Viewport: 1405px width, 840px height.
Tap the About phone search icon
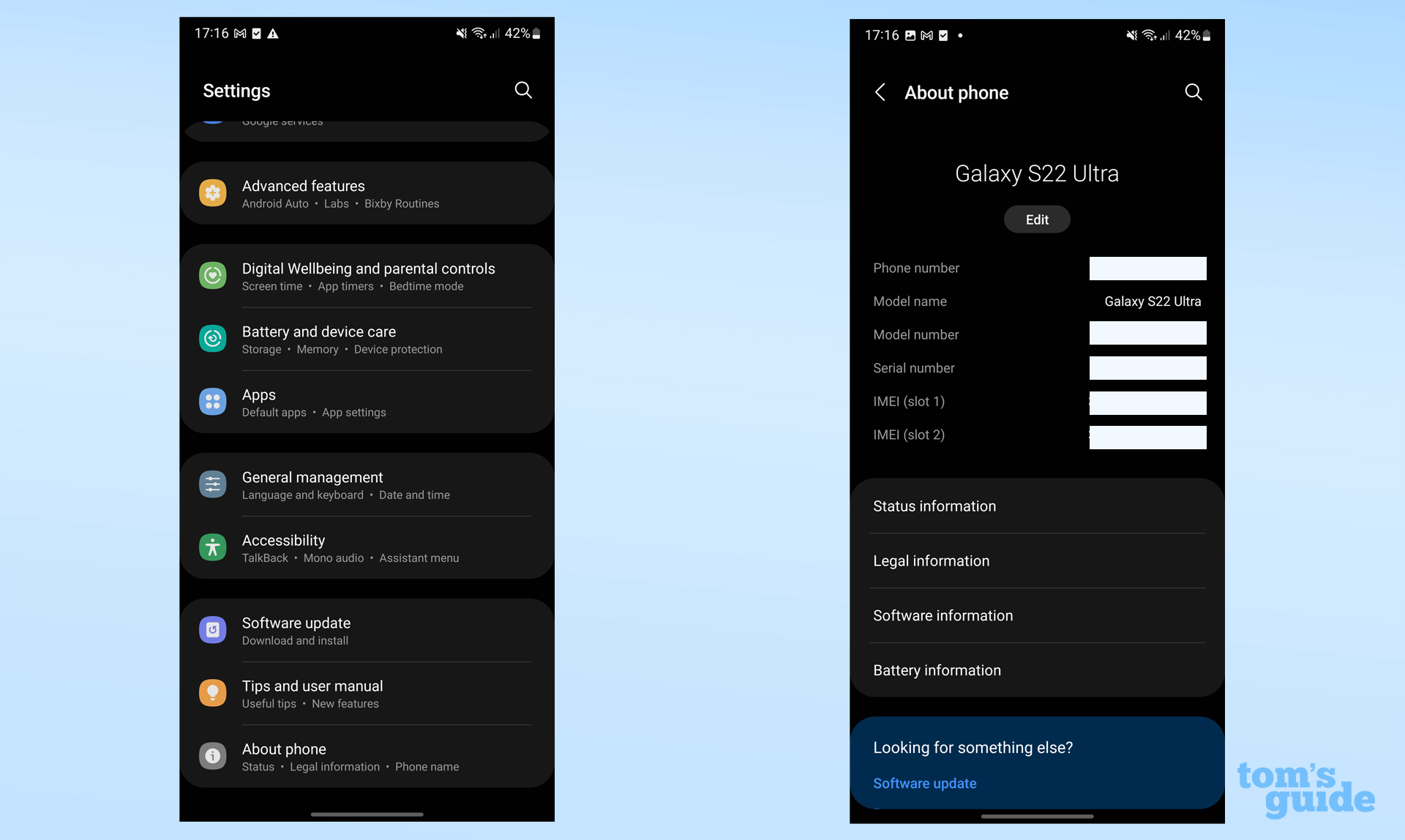pos(1193,91)
